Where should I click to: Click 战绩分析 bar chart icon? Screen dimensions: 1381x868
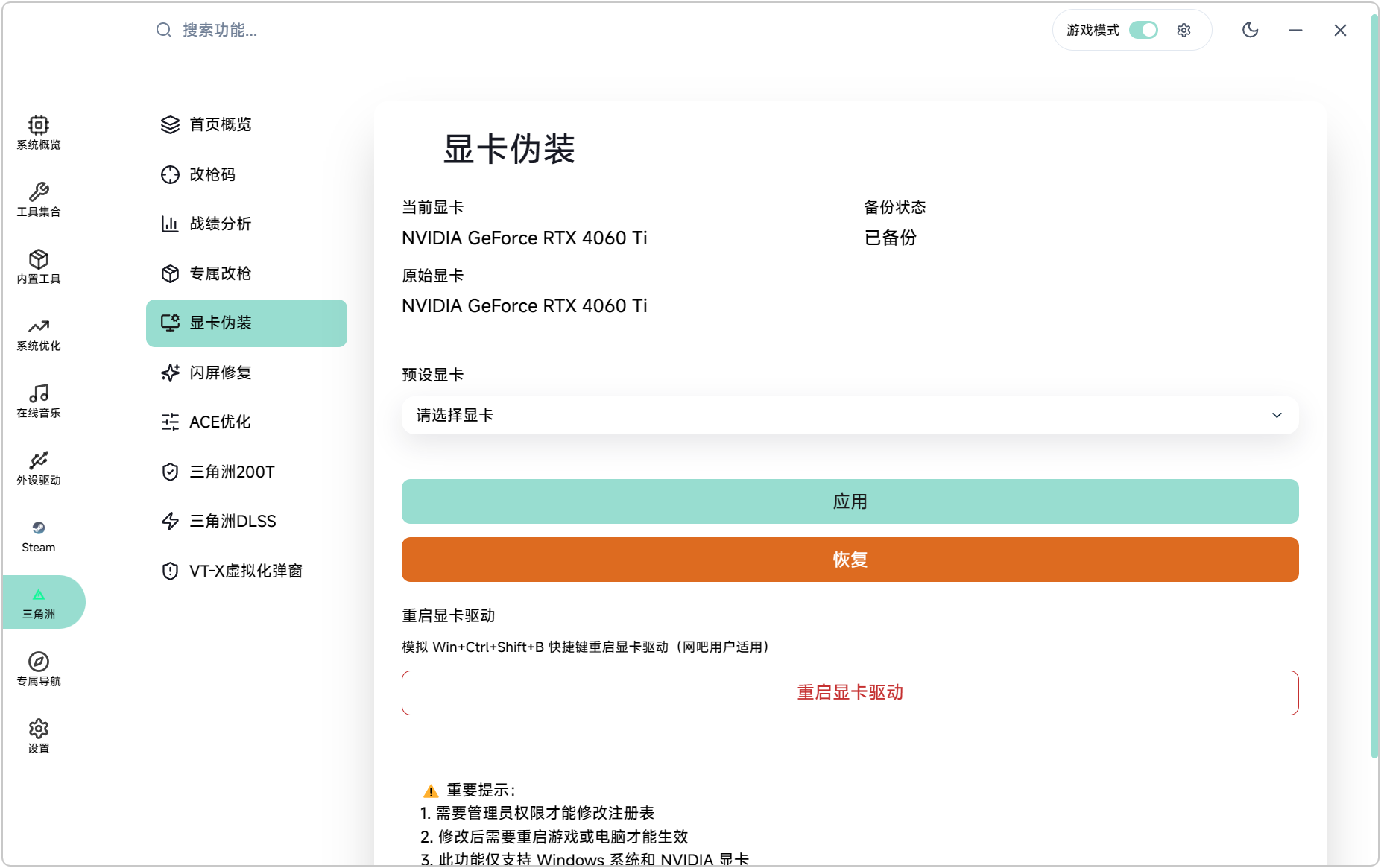click(x=170, y=224)
